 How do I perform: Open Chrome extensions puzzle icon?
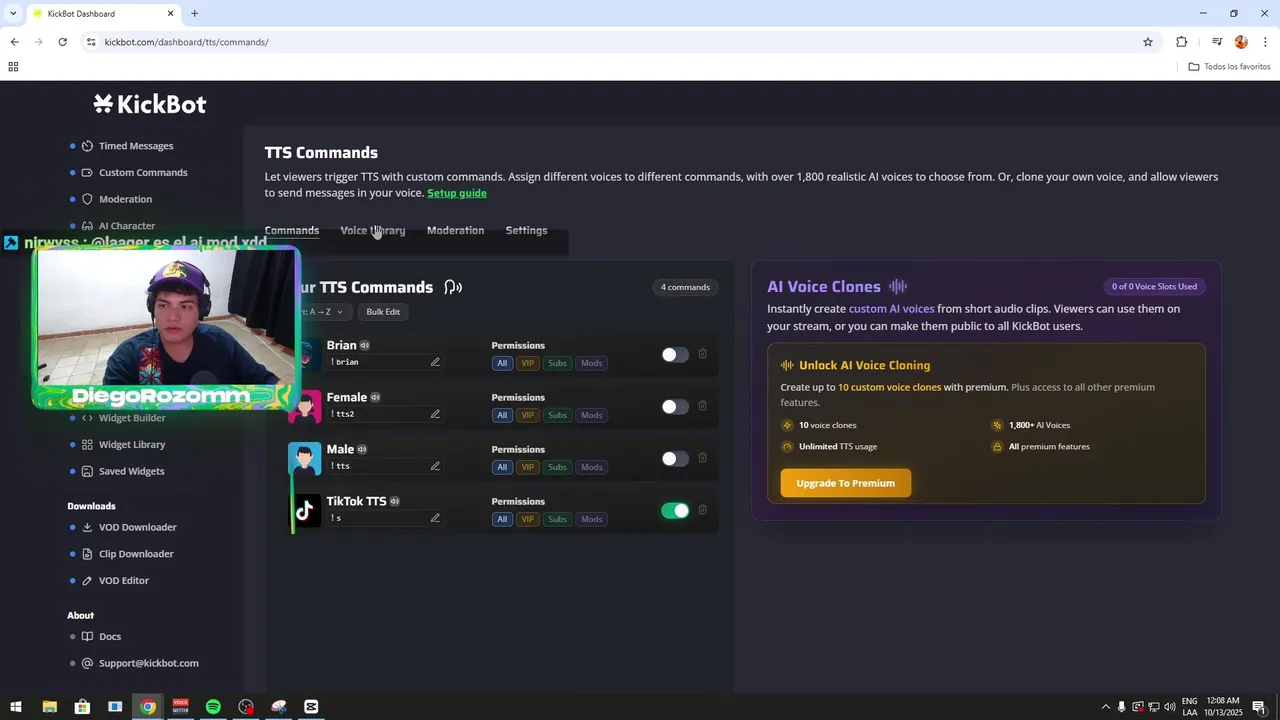[x=1182, y=42]
